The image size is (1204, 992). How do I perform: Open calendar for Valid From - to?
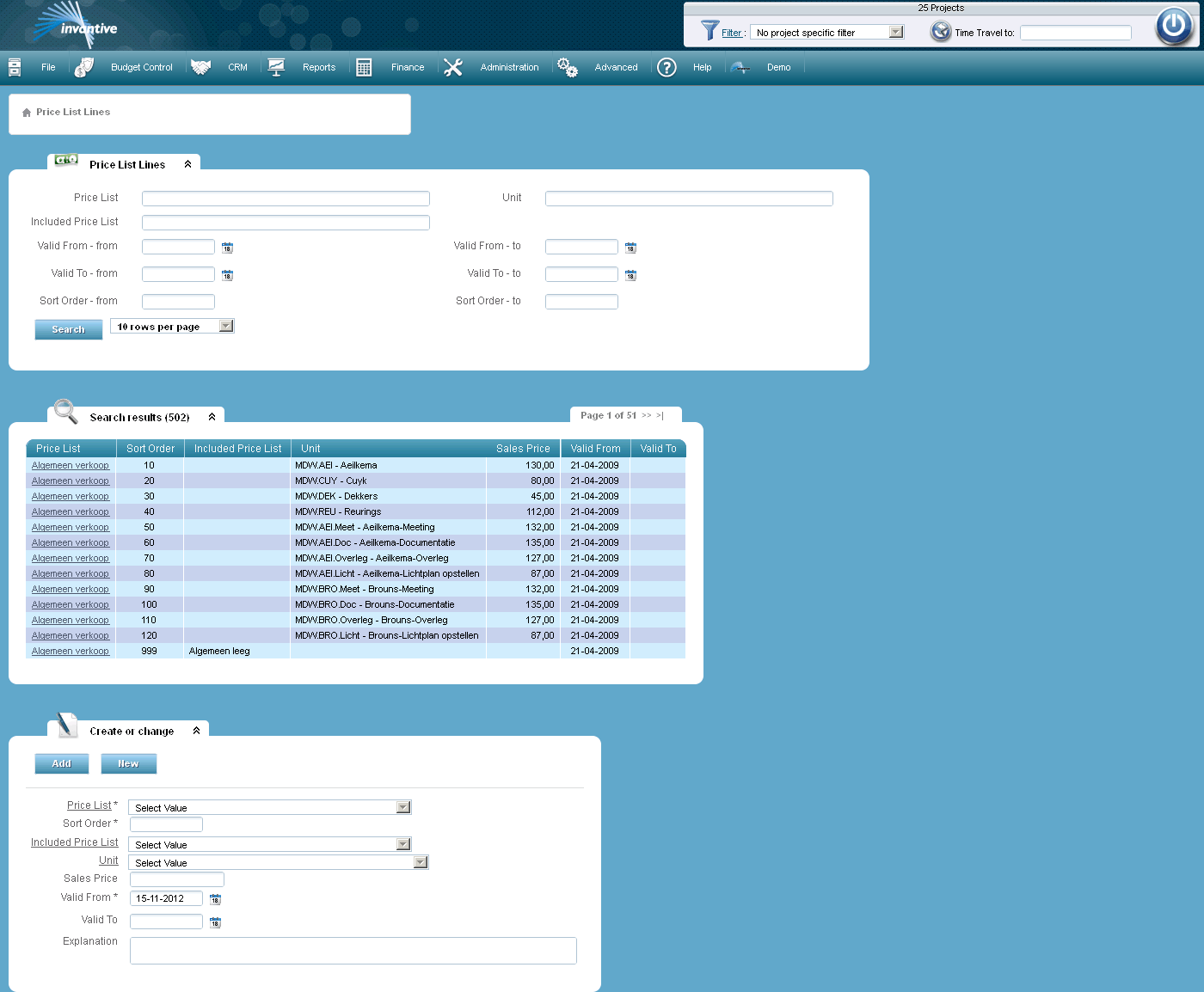630,248
